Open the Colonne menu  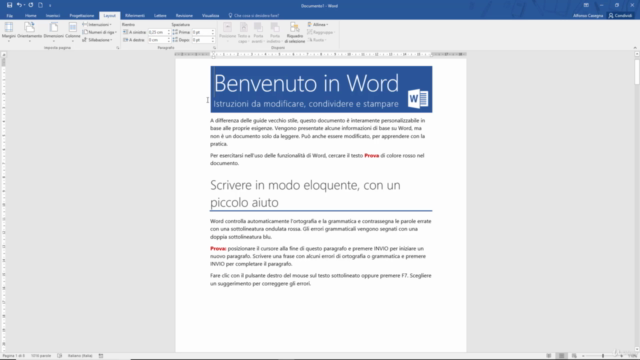pos(73,32)
